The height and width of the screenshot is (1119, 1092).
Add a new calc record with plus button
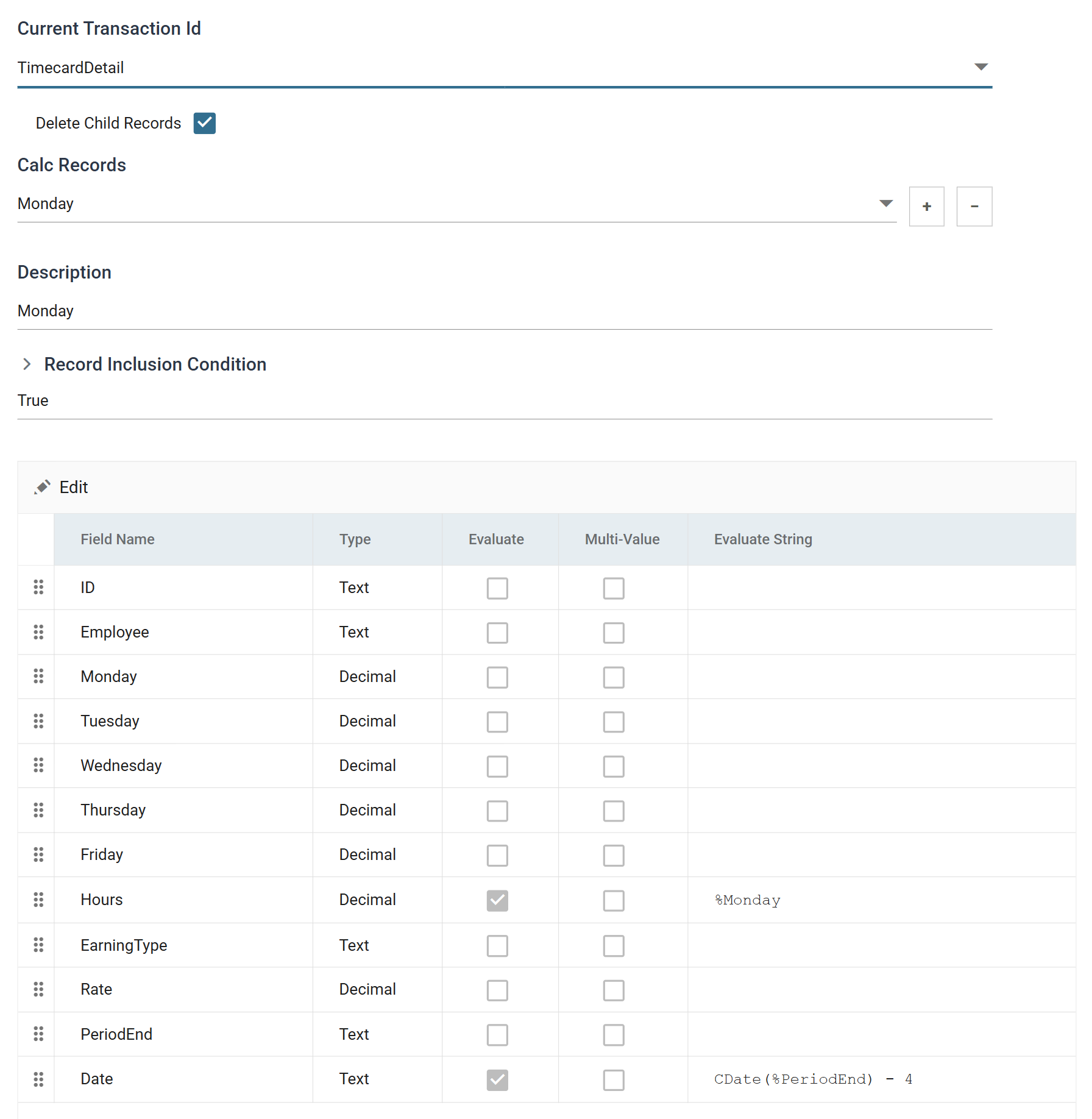(926, 207)
